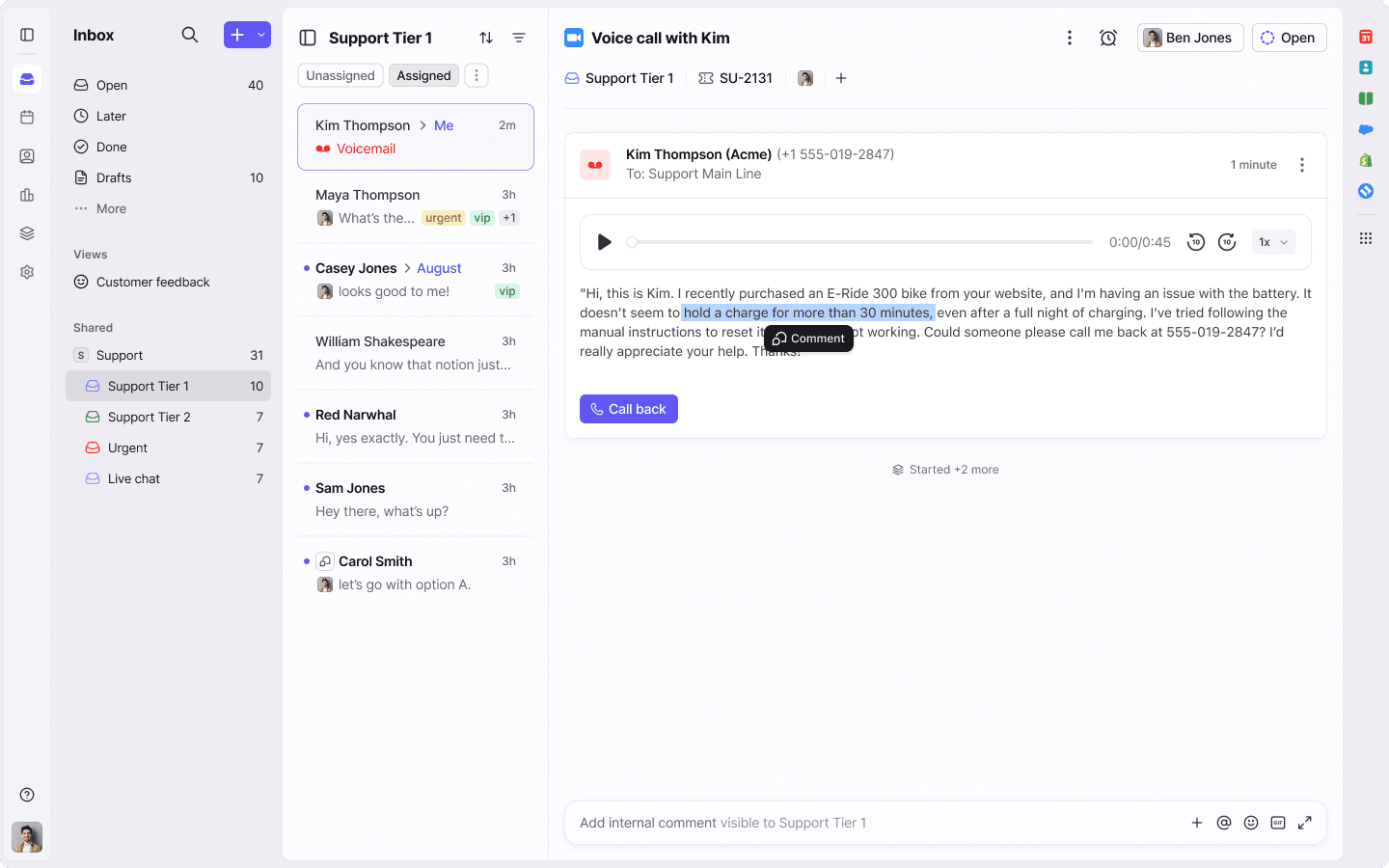This screenshot has height=868, width=1389.
Task: Open the Open status dropdown
Action: pos(1289,37)
